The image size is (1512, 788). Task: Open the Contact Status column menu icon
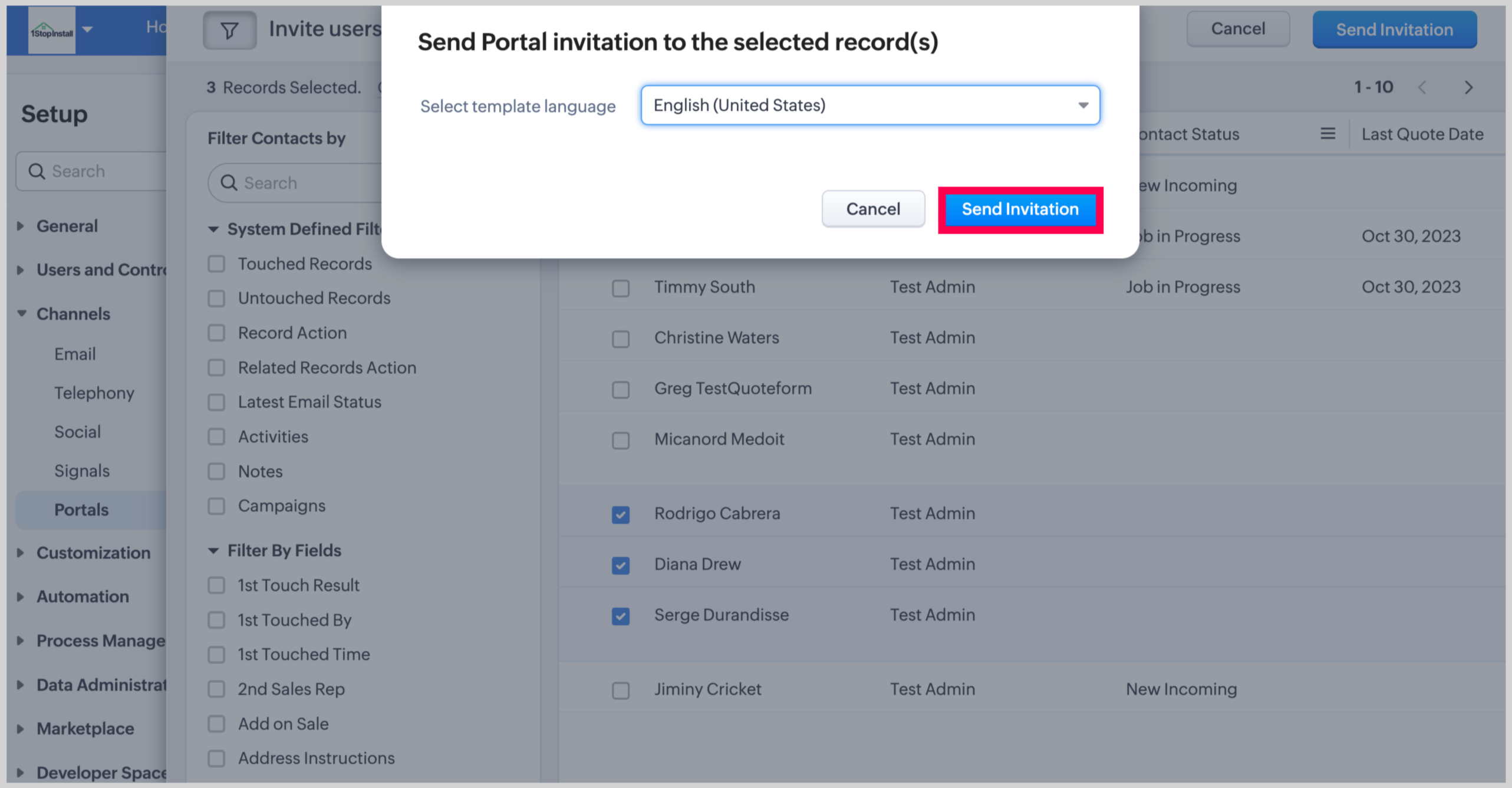pos(1327,134)
